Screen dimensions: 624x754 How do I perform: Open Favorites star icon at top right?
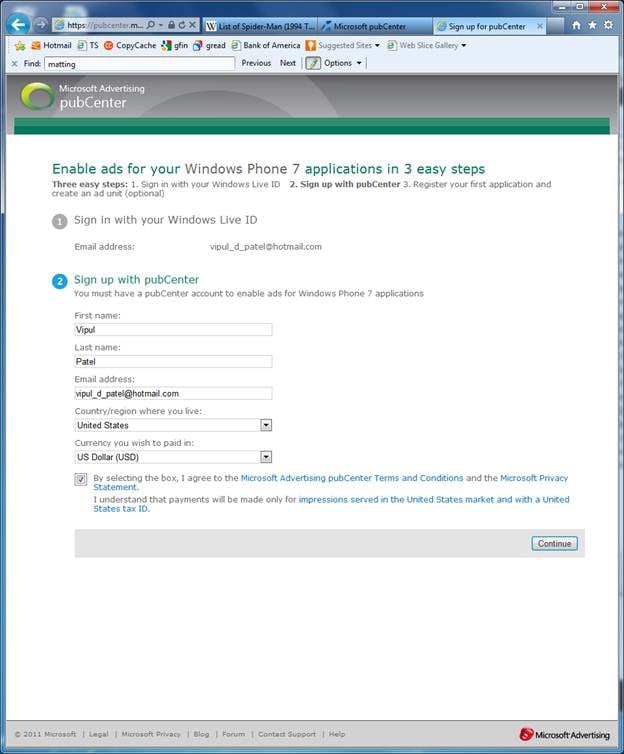click(592, 25)
